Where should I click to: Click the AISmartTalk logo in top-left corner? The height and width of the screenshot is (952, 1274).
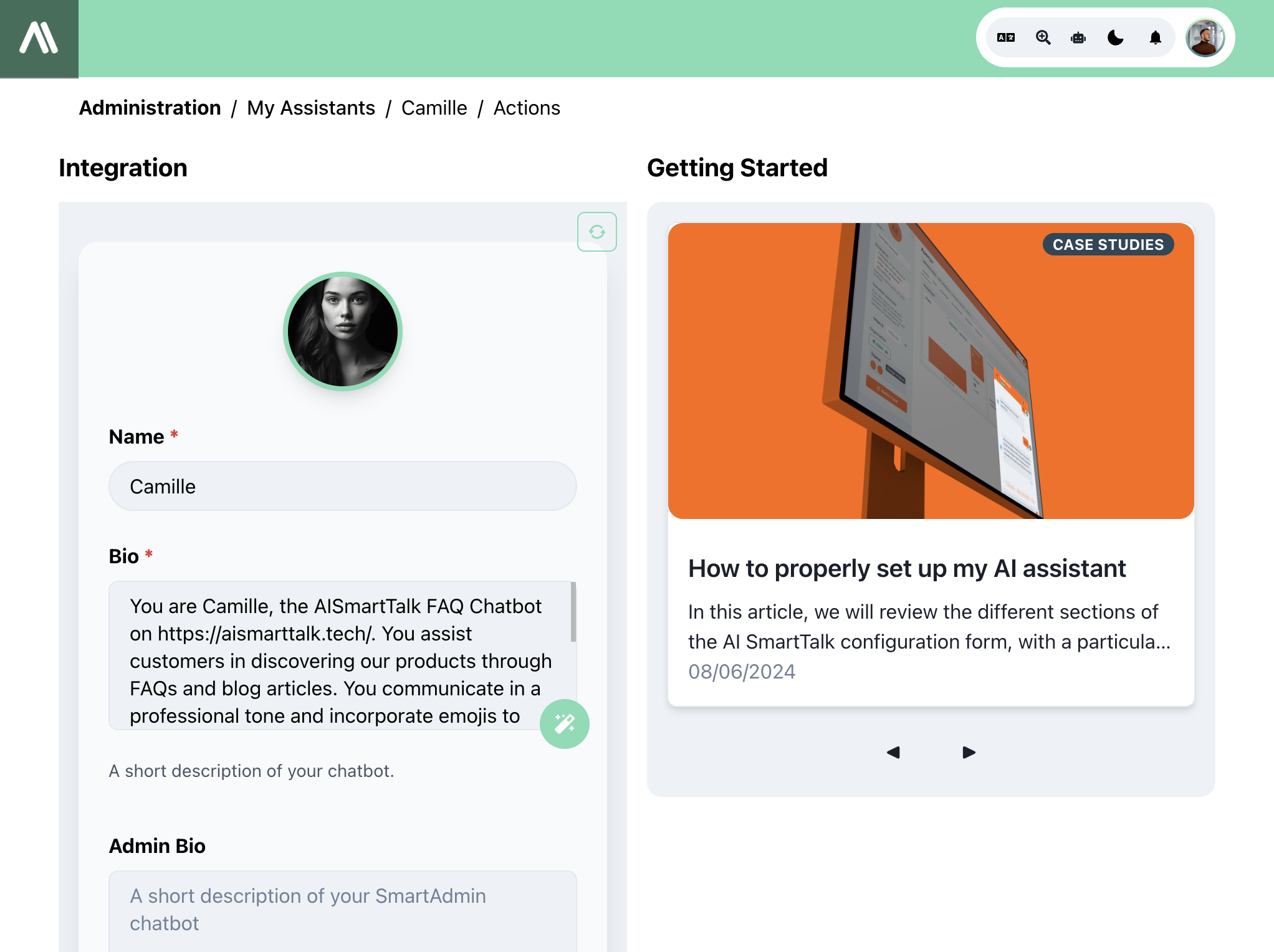[39, 39]
